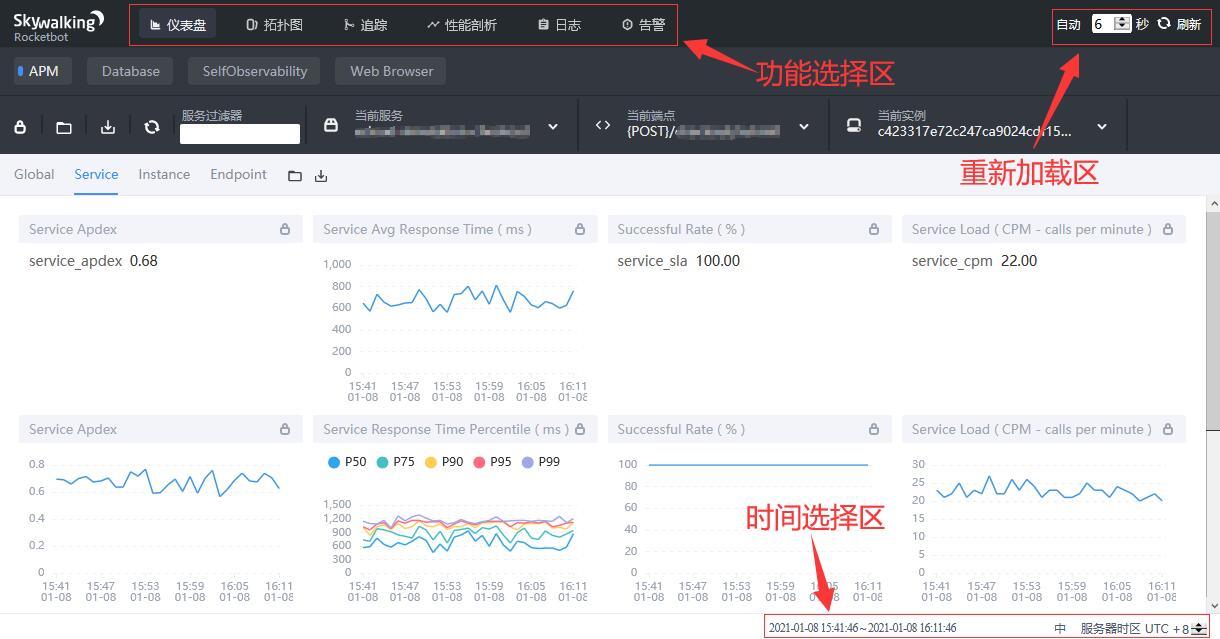Click the dashboard import folder icon
1220x639 pixels.
tap(64, 126)
